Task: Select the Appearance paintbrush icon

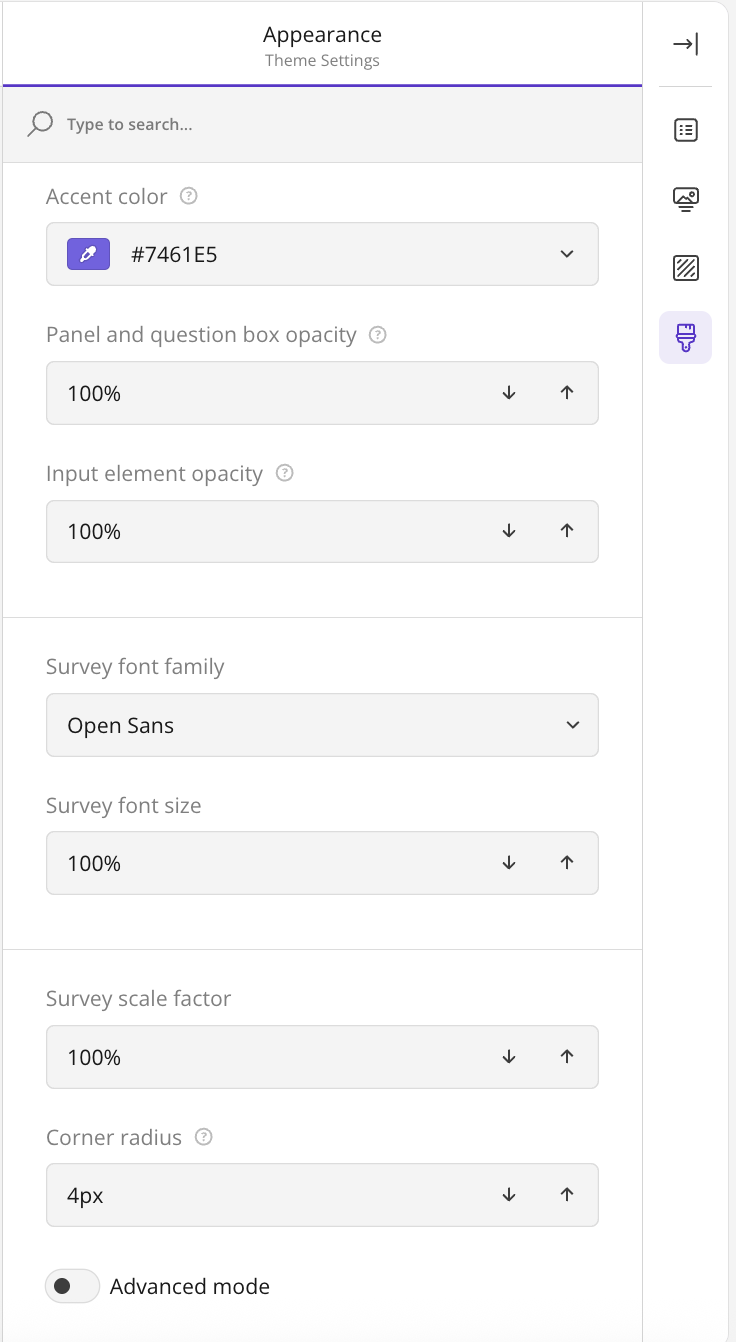Action: click(x=685, y=337)
